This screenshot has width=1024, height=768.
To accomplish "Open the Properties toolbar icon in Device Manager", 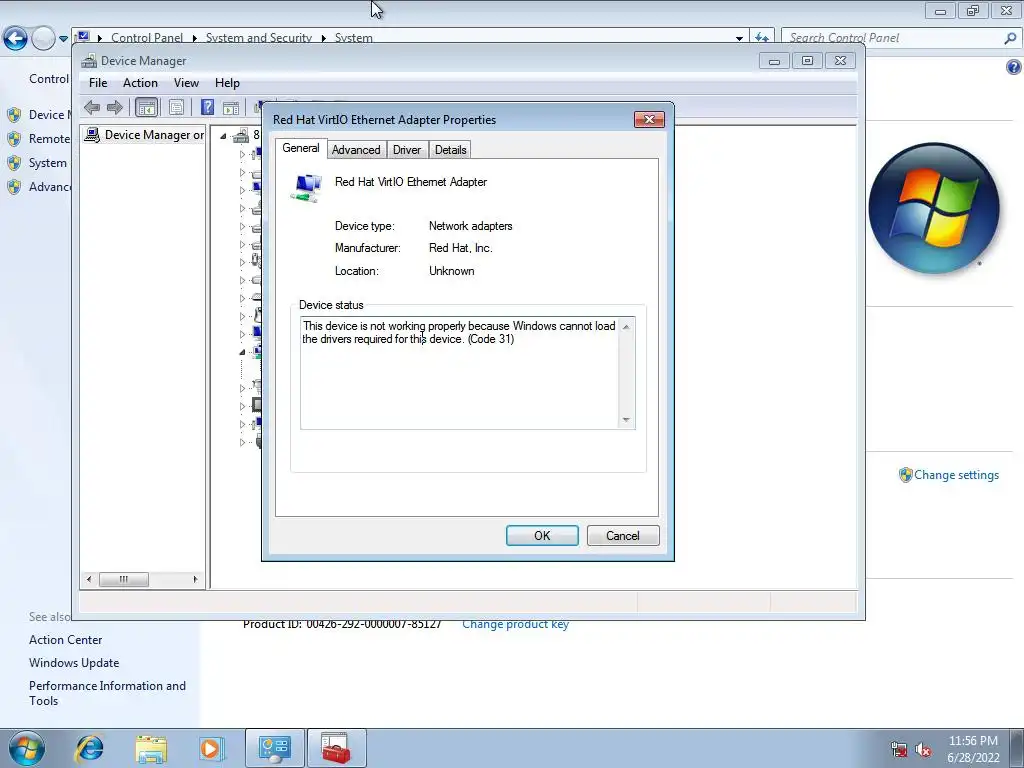I will [x=176, y=107].
